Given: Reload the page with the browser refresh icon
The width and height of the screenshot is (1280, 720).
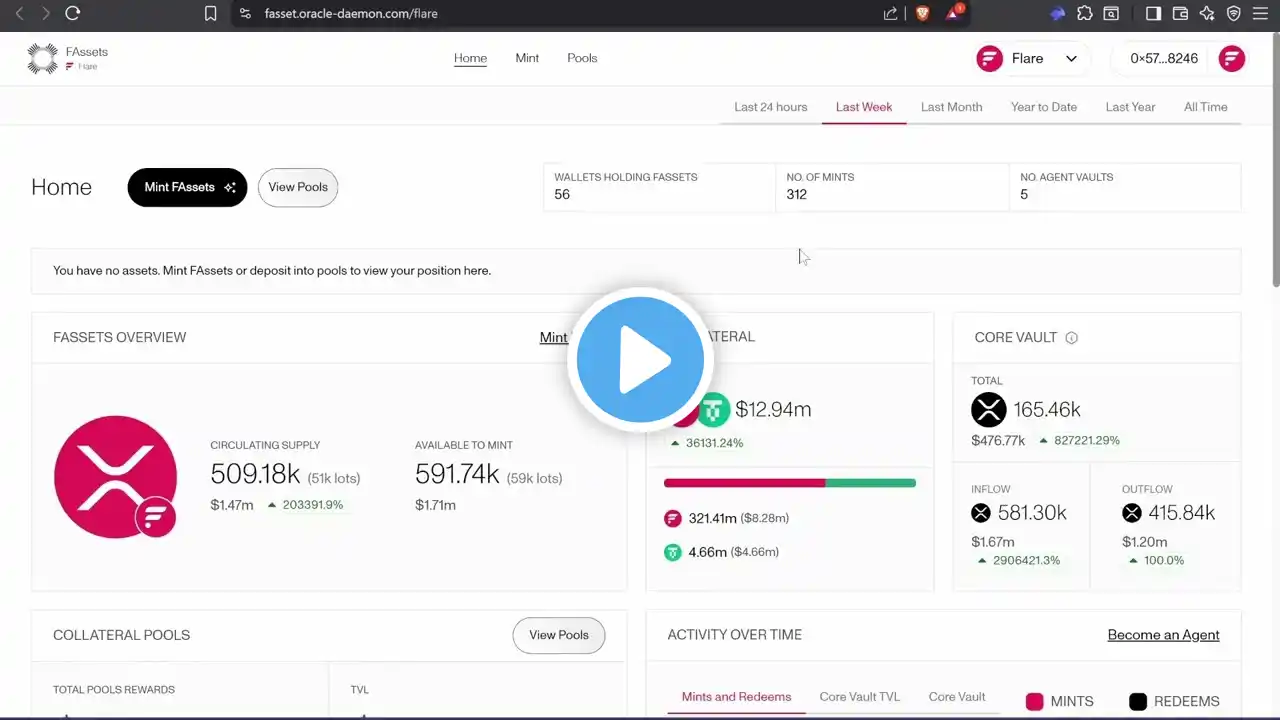Looking at the screenshot, I should point(72,13).
